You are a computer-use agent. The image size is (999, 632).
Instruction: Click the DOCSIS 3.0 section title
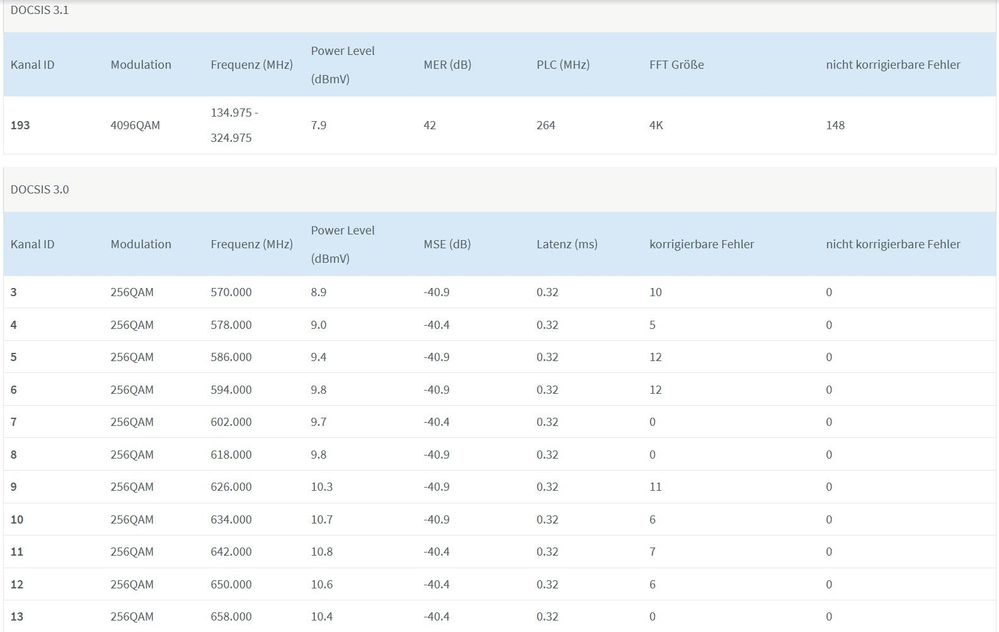pyautogui.click(x=39, y=189)
